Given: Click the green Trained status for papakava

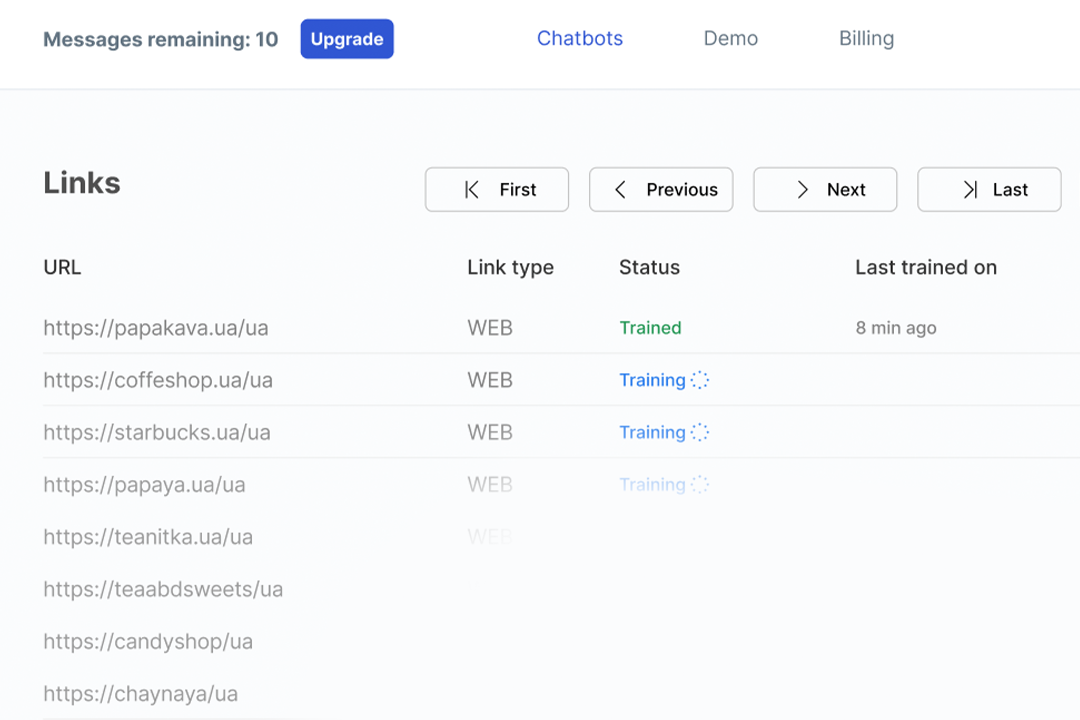Looking at the screenshot, I should [x=650, y=328].
